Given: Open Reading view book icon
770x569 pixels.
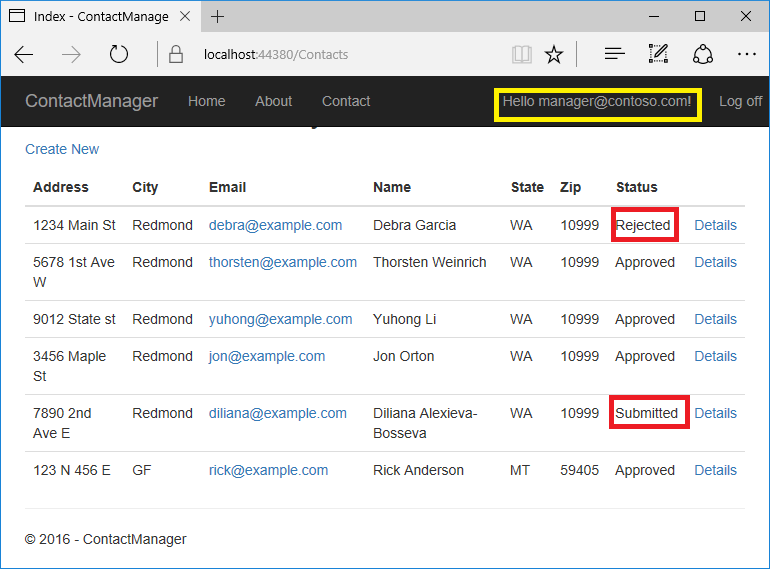Looking at the screenshot, I should coord(521,54).
